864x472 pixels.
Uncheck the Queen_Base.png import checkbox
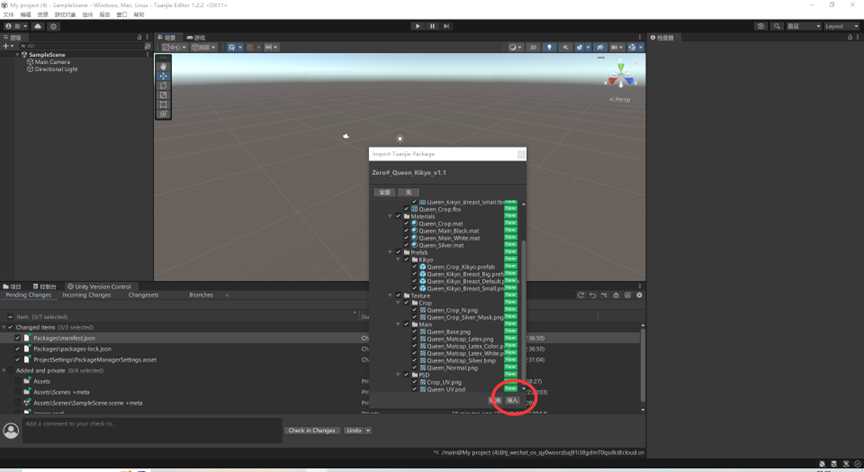[x=415, y=332]
